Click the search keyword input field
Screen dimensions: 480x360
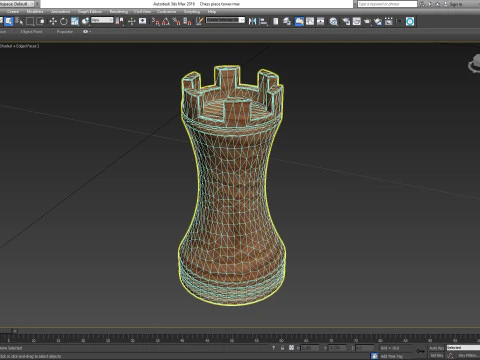click(387, 4)
